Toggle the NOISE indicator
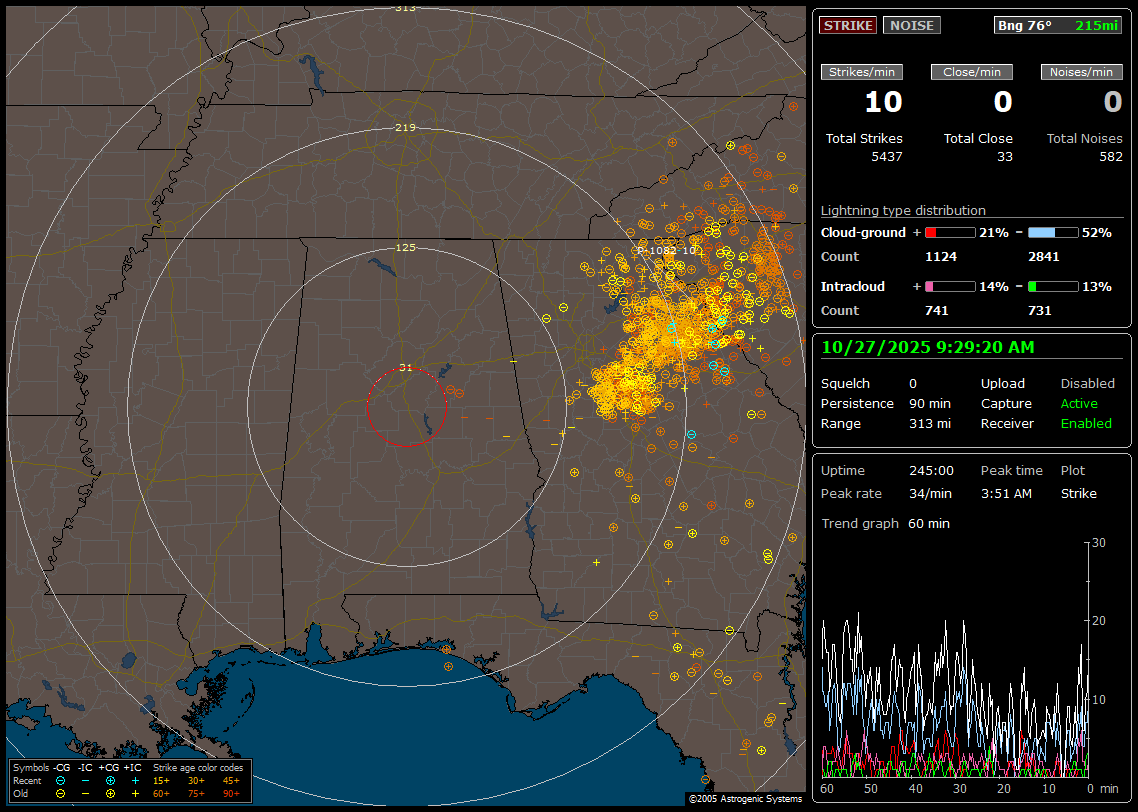The height and width of the screenshot is (812, 1138). point(911,25)
